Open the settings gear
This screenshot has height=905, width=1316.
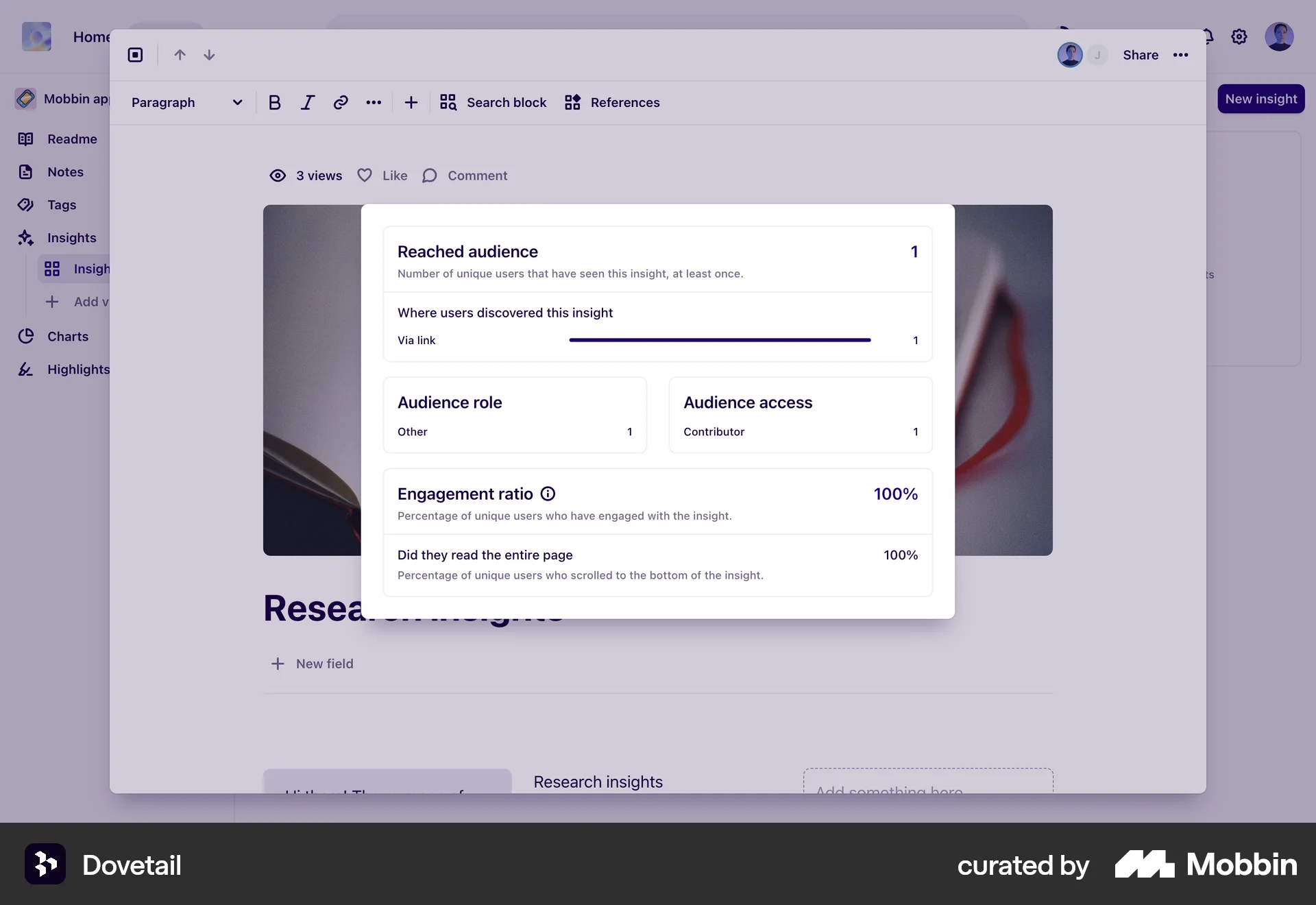point(1239,36)
